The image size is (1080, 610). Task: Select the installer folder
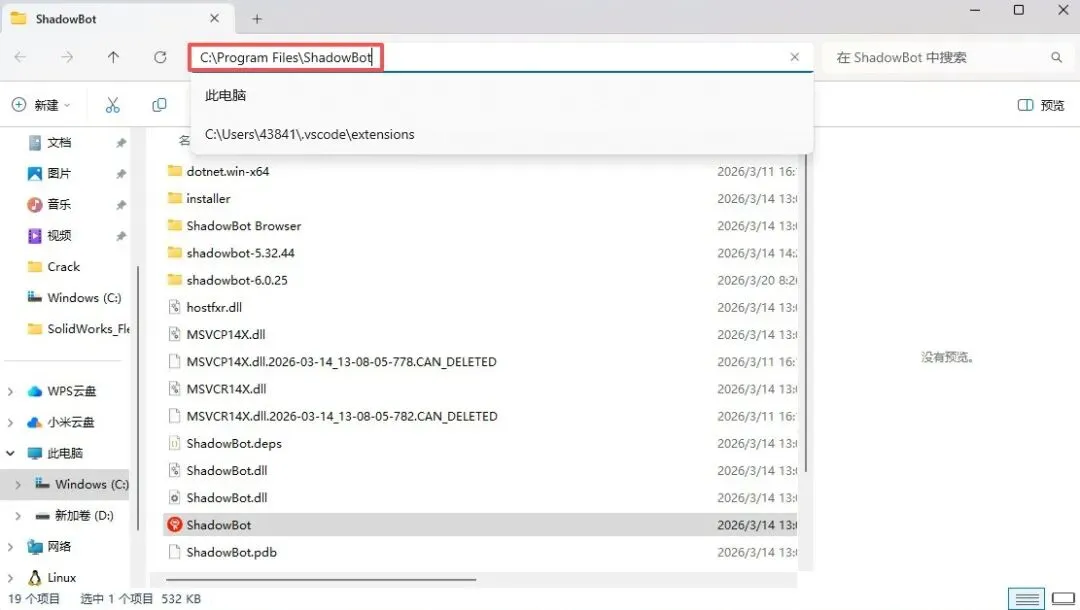[480, 198]
